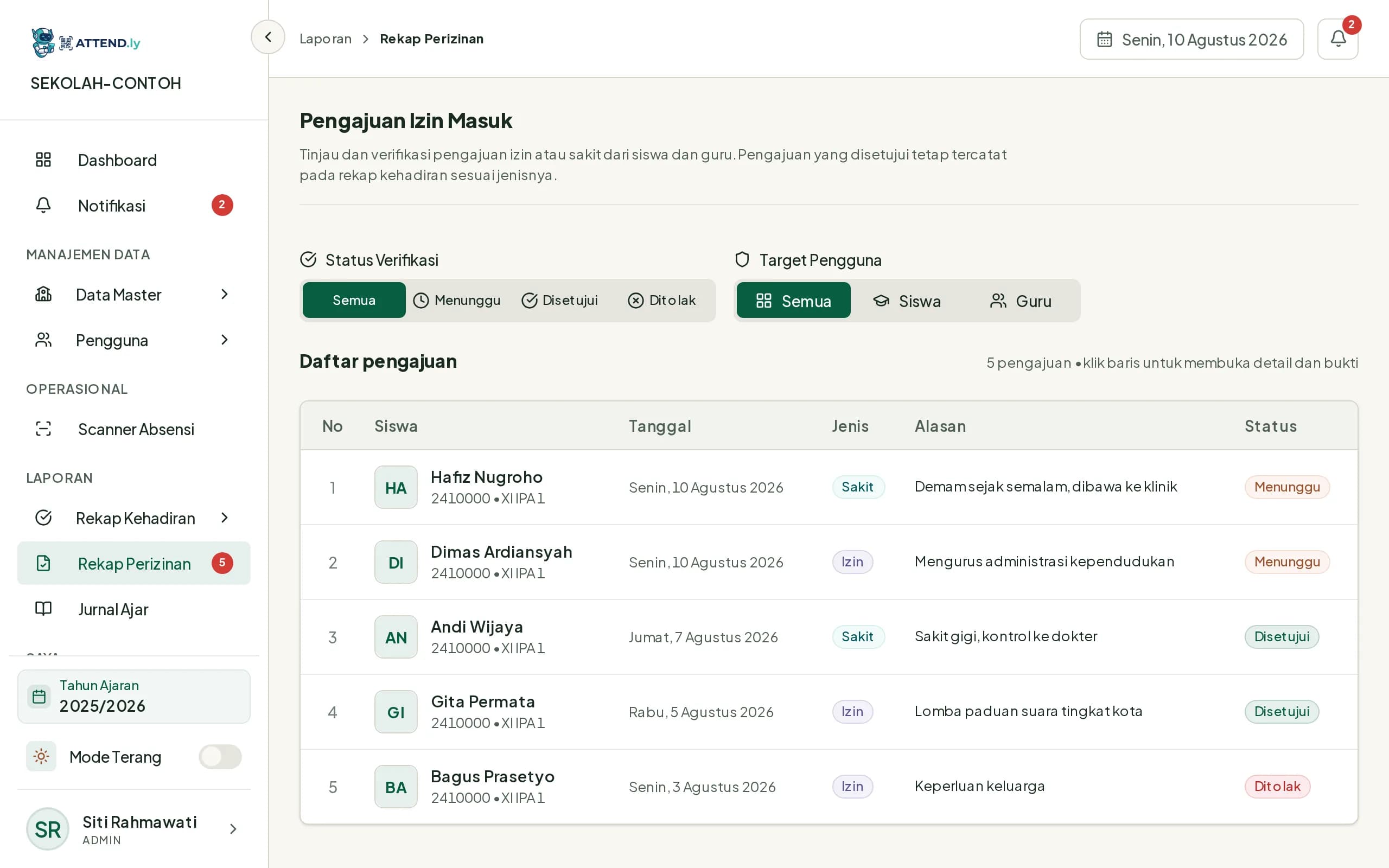Open the Senin, 10 Agustus 2026 date picker
The image size is (1389, 868).
(x=1192, y=39)
